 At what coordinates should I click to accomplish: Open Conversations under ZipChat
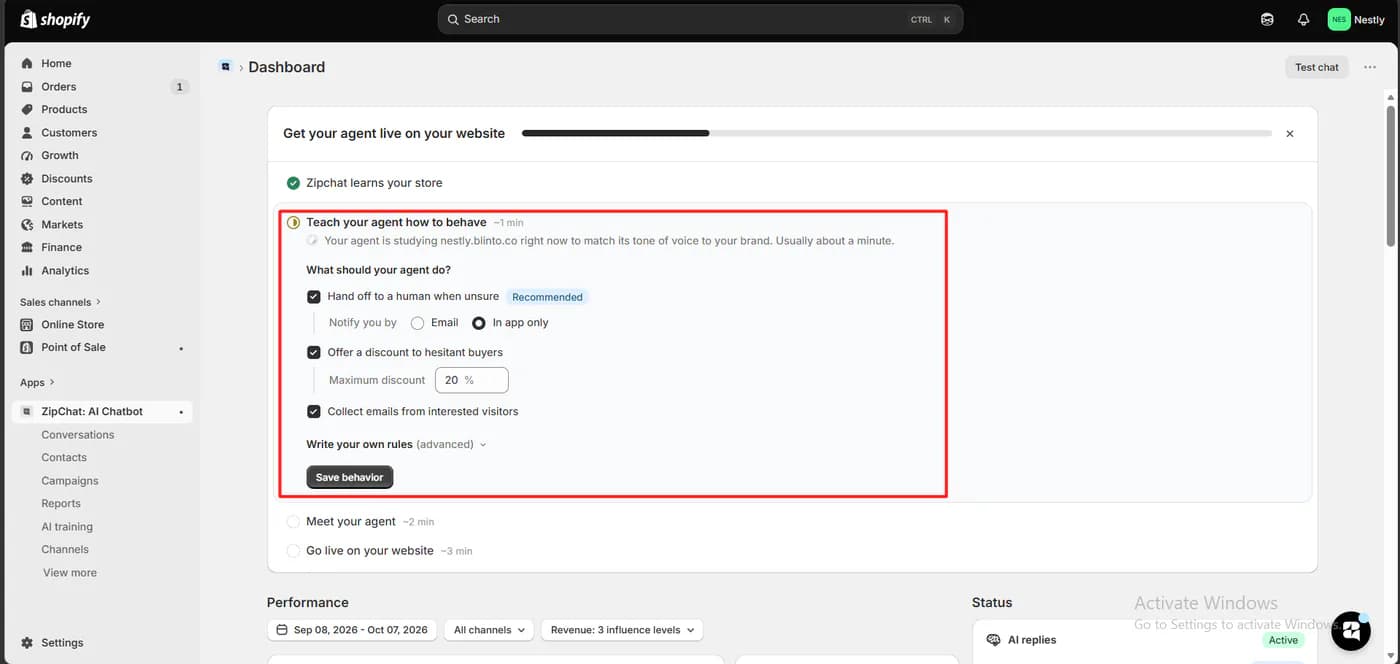pos(78,435)
